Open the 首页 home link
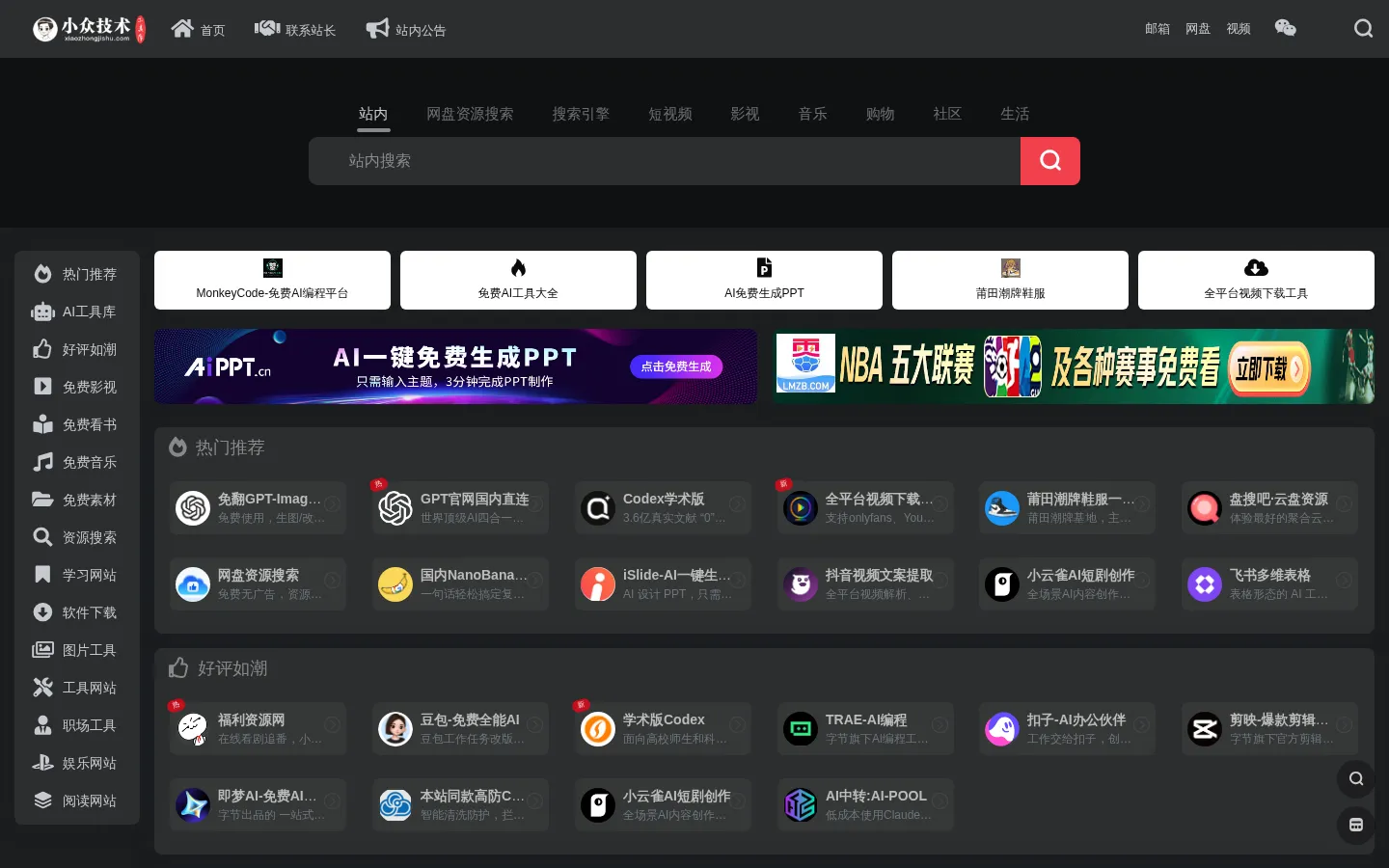The width and height of the screenshot is (1389, 868). (198, 30)
